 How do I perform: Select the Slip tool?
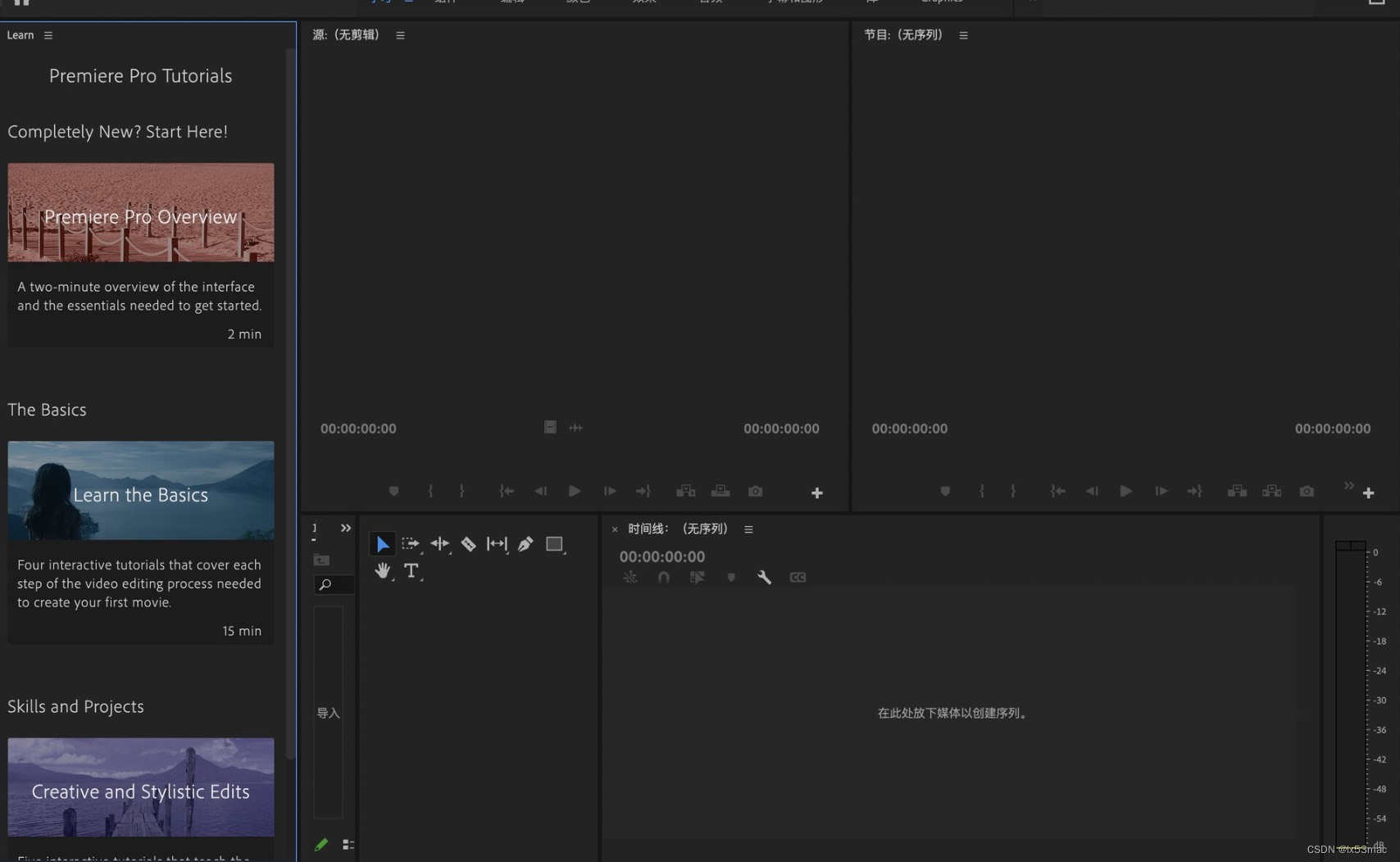(x=497, y=544)
